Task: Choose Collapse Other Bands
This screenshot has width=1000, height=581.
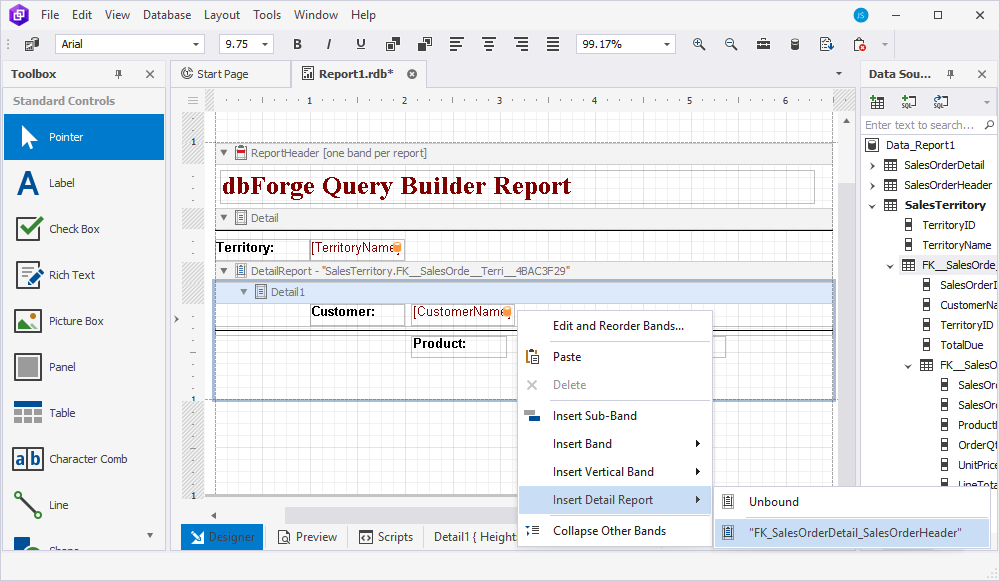Action: coord(615,531)
